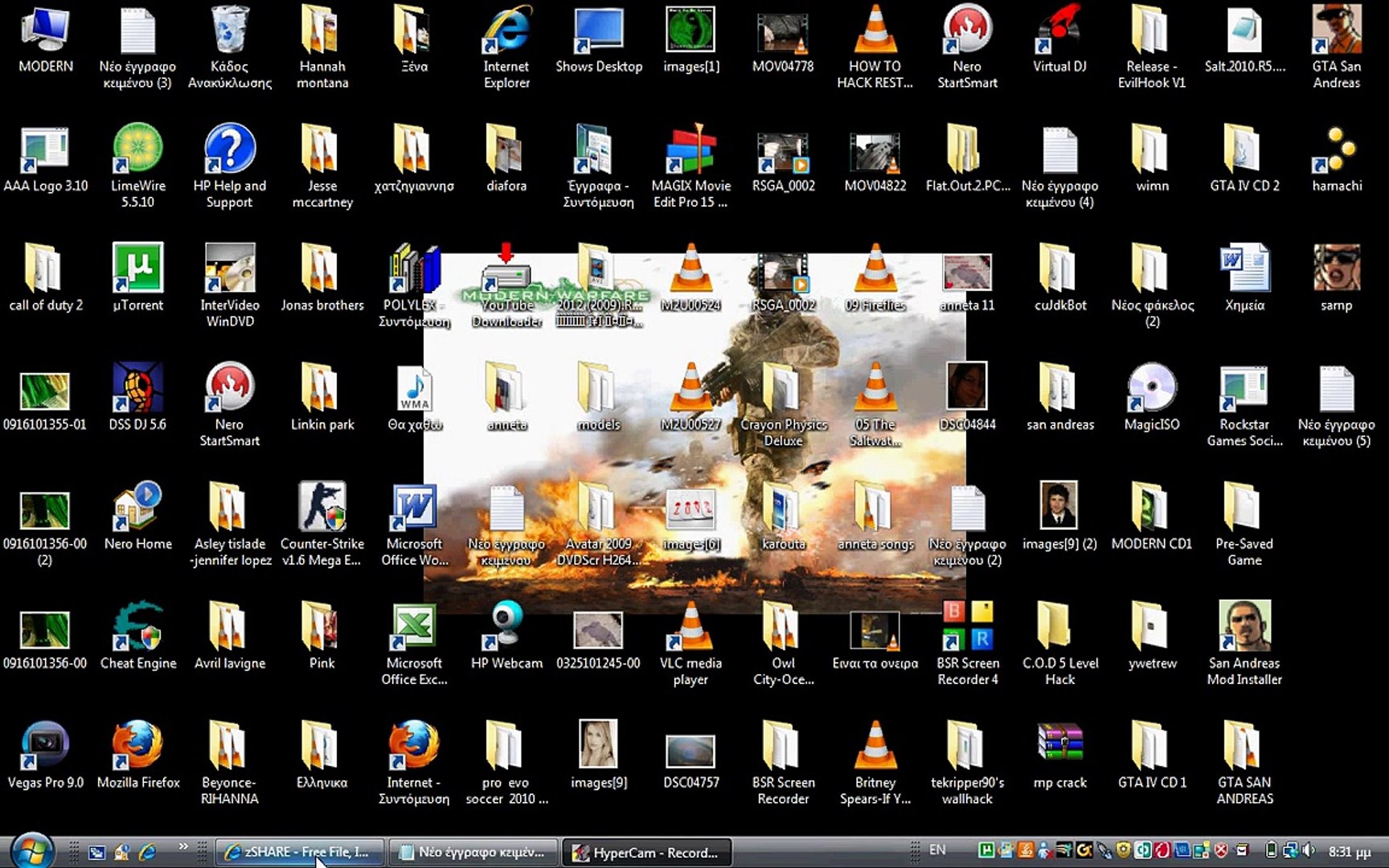This screenshot has width=1389, height=868.
Task: Click the 8:31 μμ taskbar clock
Action: [x=1350, y=851]
